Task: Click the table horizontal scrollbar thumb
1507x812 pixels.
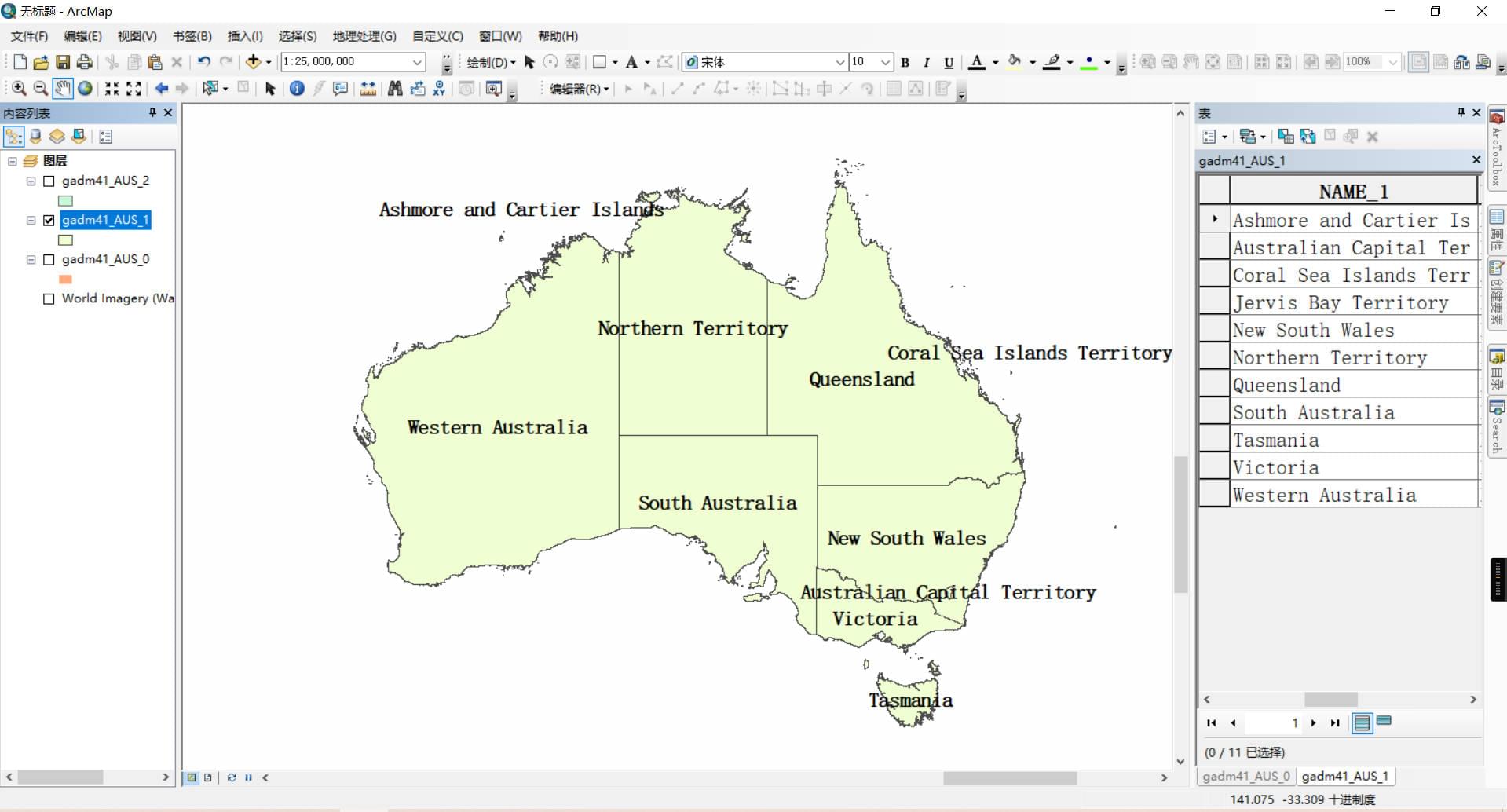Action: click(x=1331, y=700)
